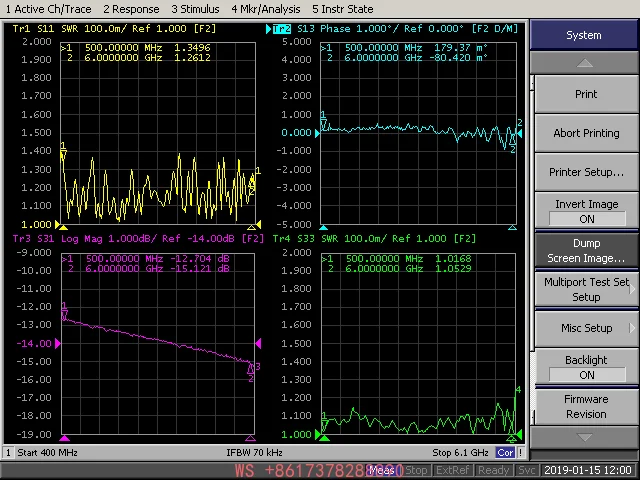Click marker 1 on cyan S13 phase trace
The image size is (640, 480).
coord(323,121)
